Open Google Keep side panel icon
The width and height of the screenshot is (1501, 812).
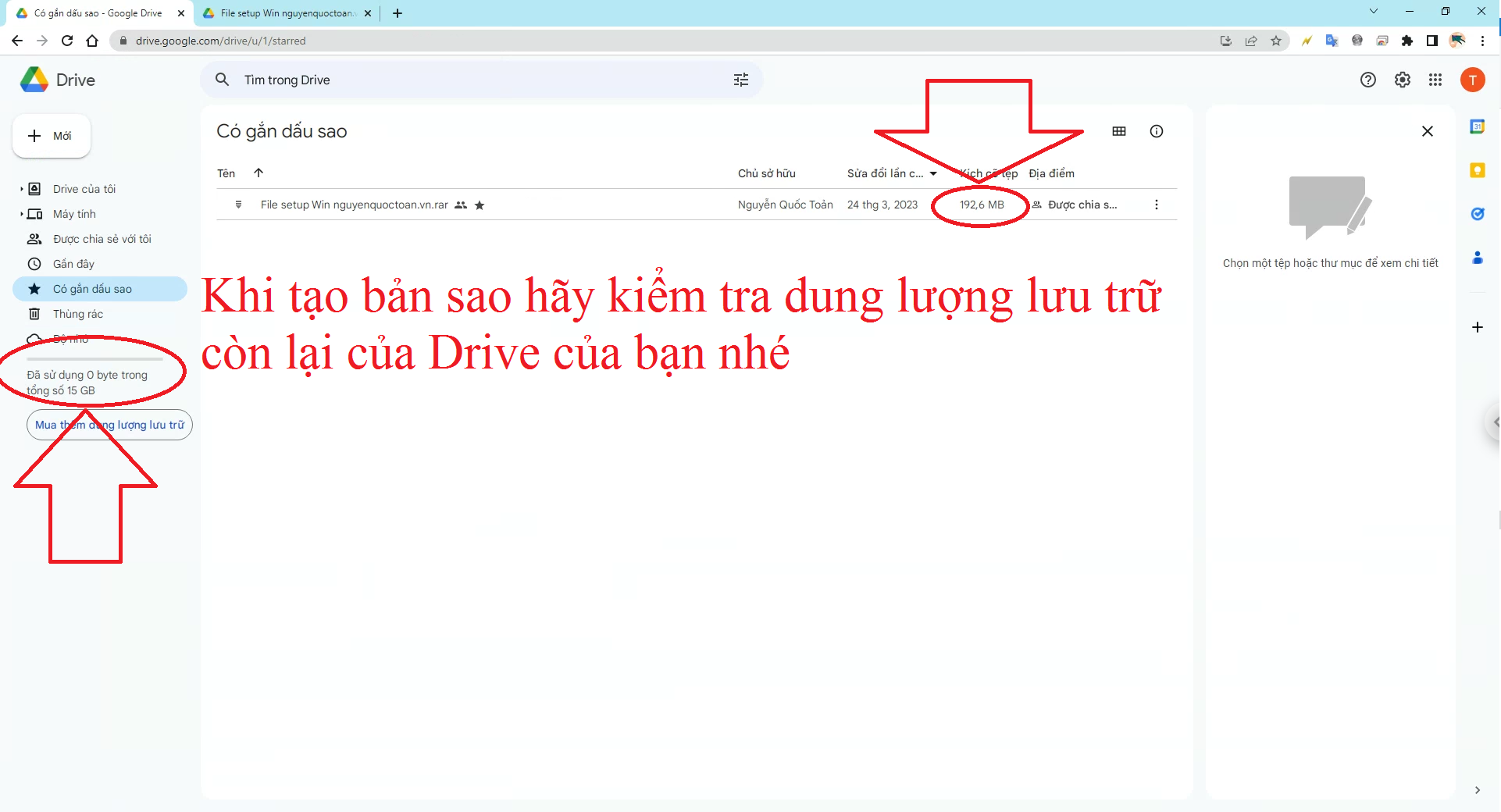click(1477, 170)
